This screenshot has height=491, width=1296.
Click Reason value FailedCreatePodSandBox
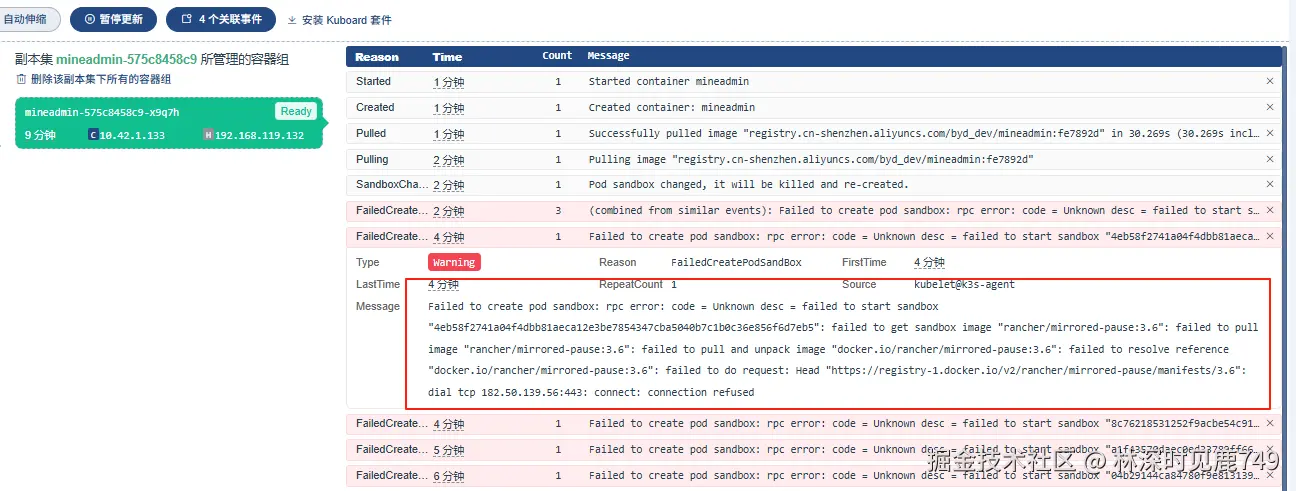[x=736, y=262]
